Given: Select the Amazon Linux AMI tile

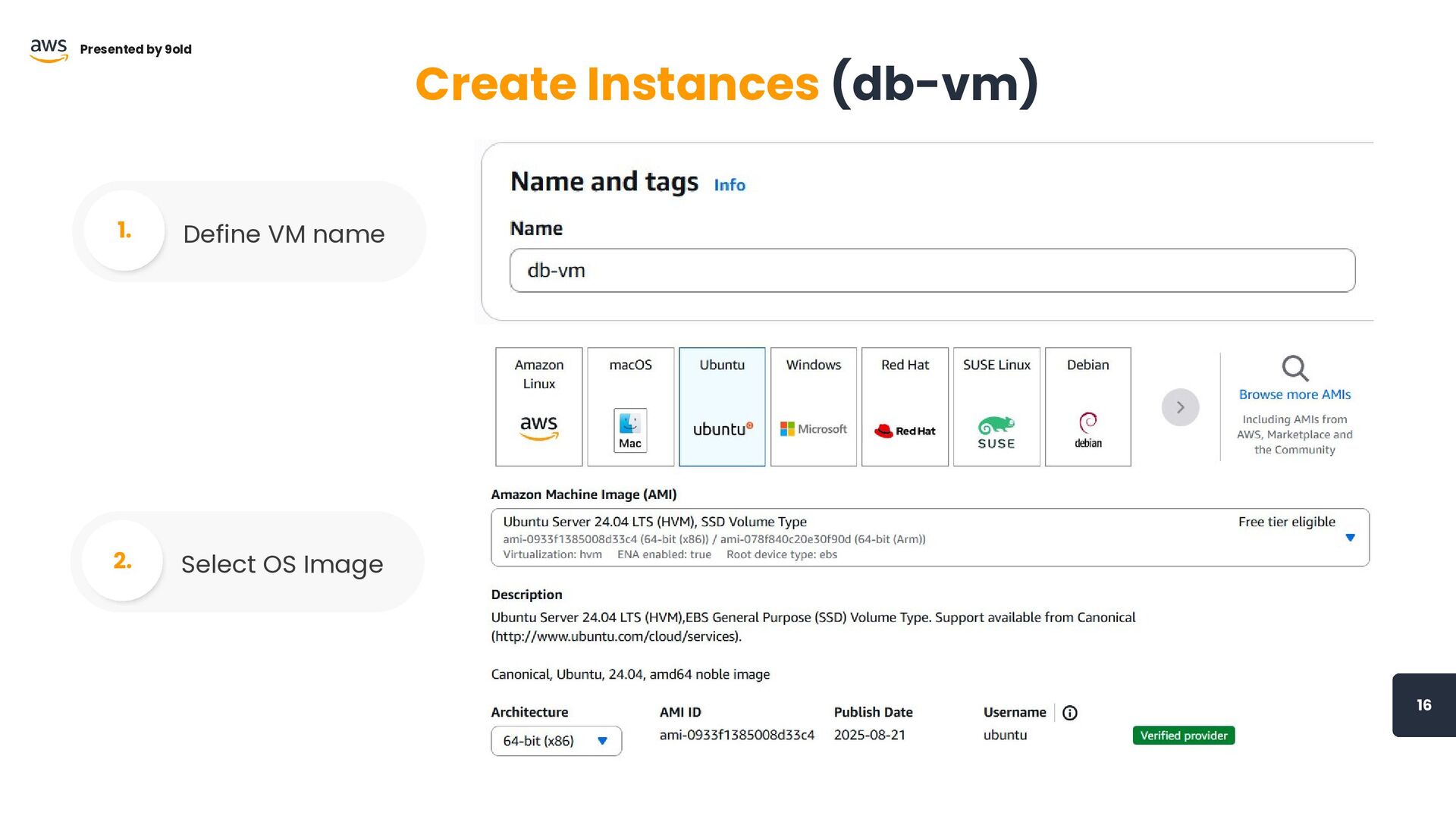Looking at the screenshot, I should [538, 407].
